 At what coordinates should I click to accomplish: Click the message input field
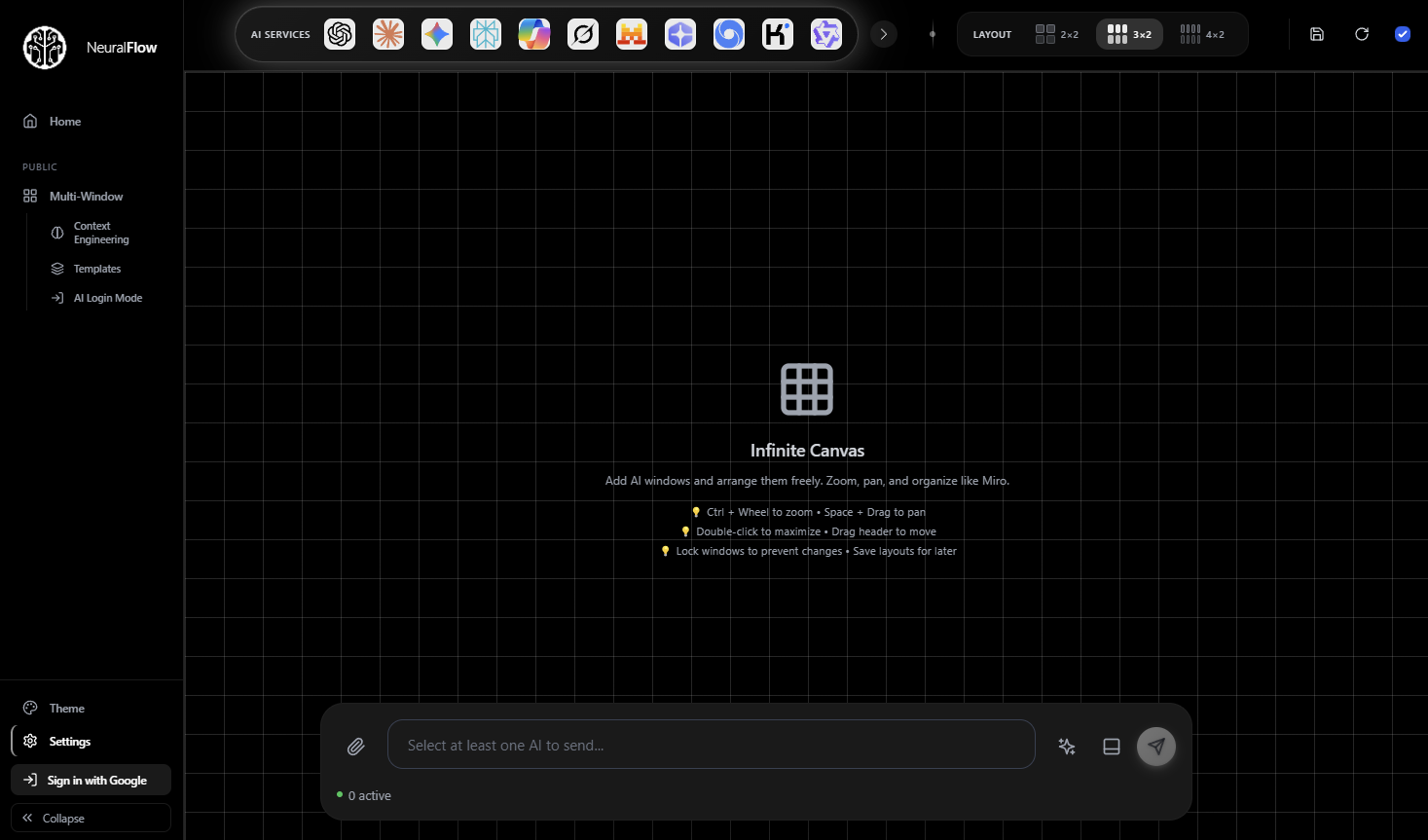(x=712, y=745)
